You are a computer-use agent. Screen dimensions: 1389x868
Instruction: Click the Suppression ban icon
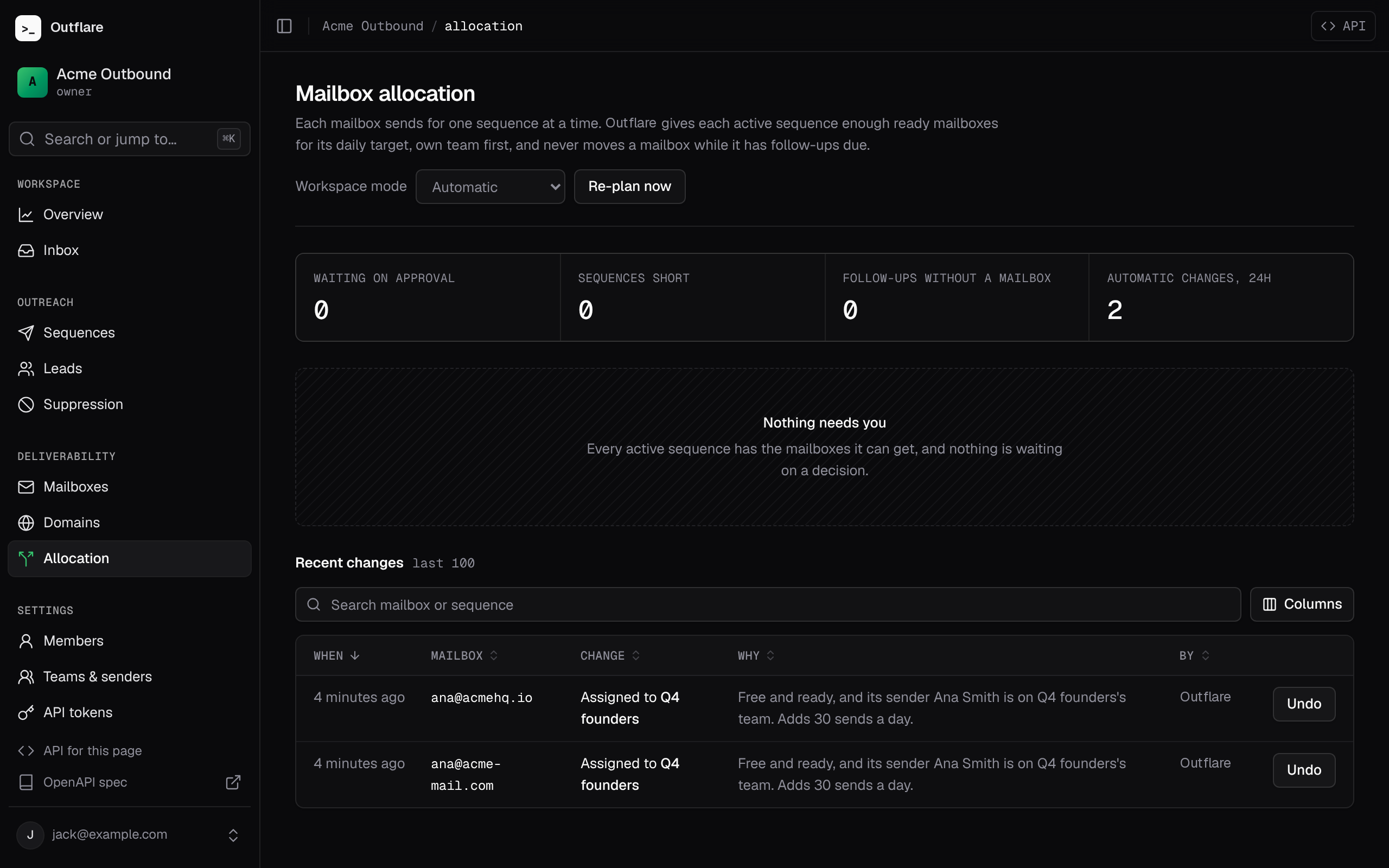coord(26,405)
